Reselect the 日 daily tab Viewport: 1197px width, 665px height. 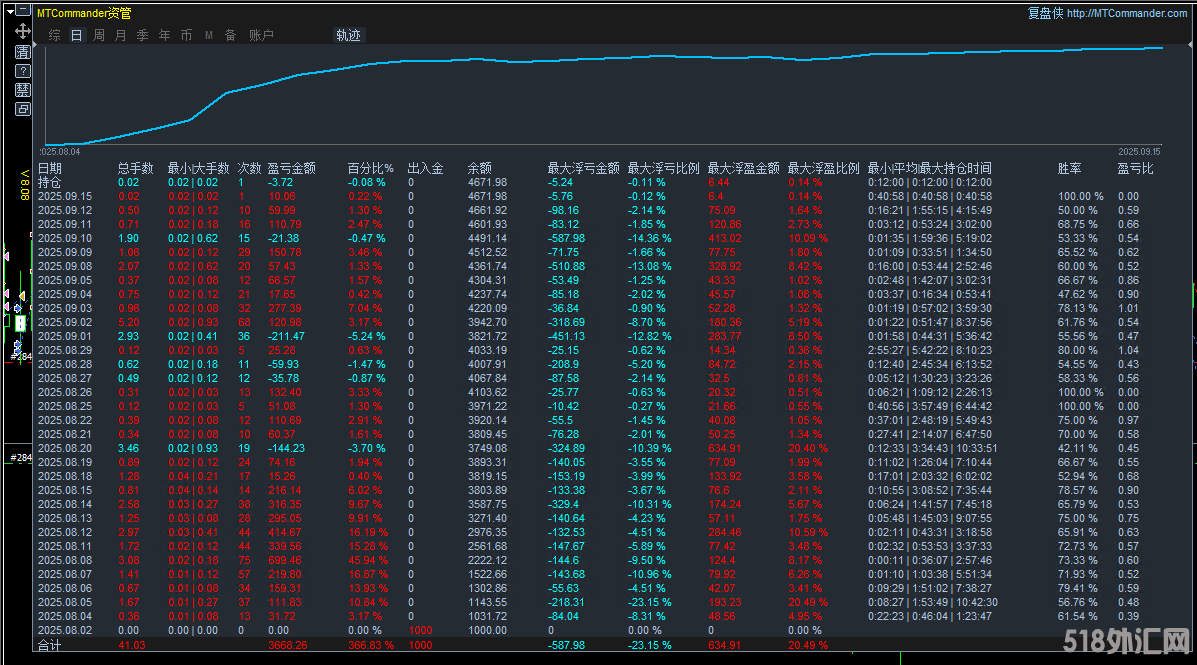pos(76,34)
